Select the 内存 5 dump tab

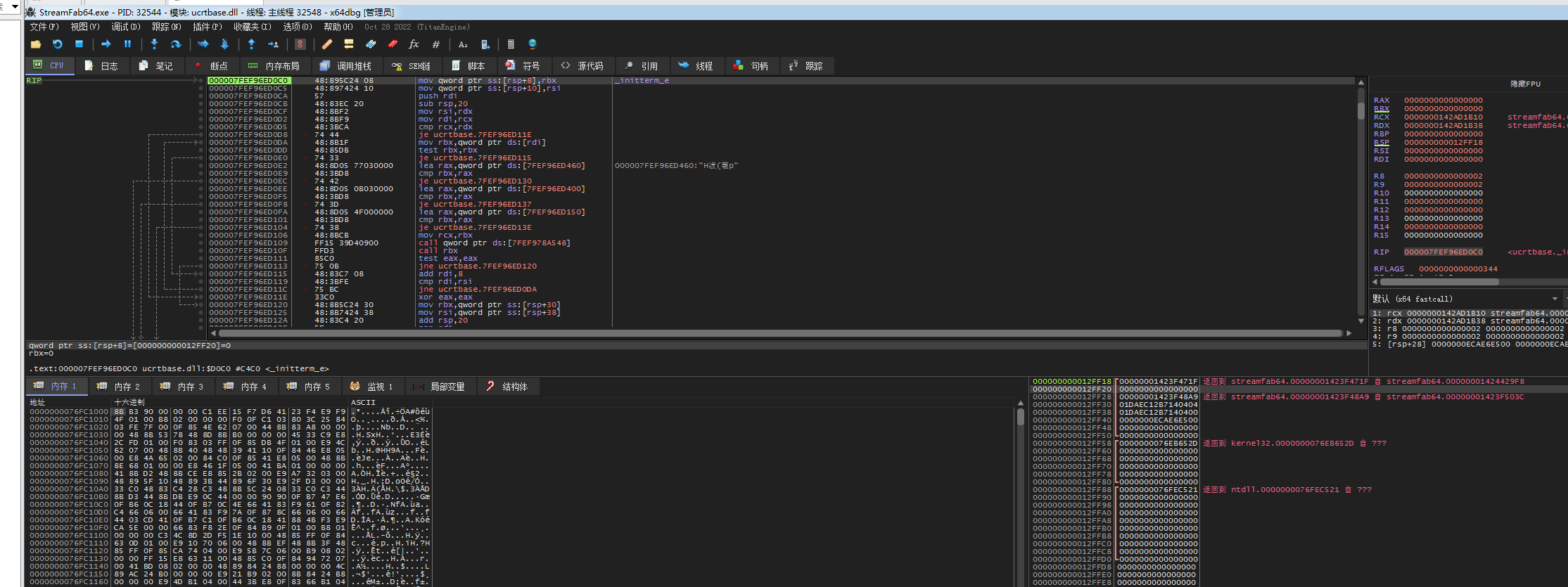pos(309,386)
